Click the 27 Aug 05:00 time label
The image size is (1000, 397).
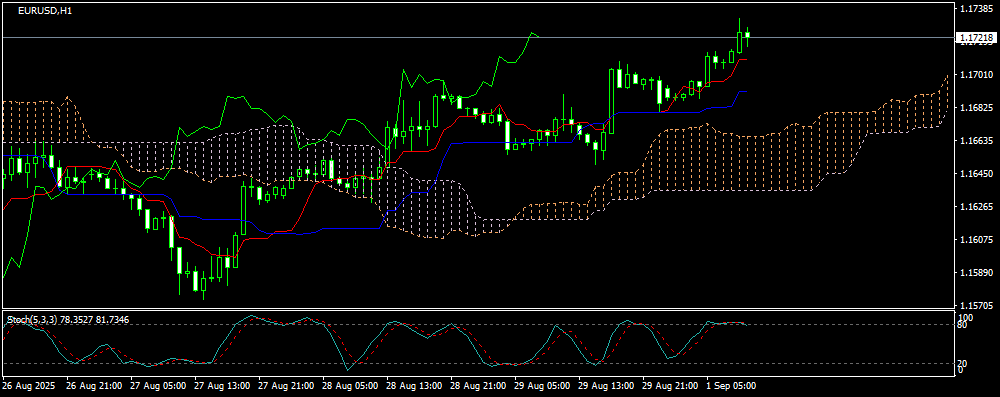click(x=158, y=386)
